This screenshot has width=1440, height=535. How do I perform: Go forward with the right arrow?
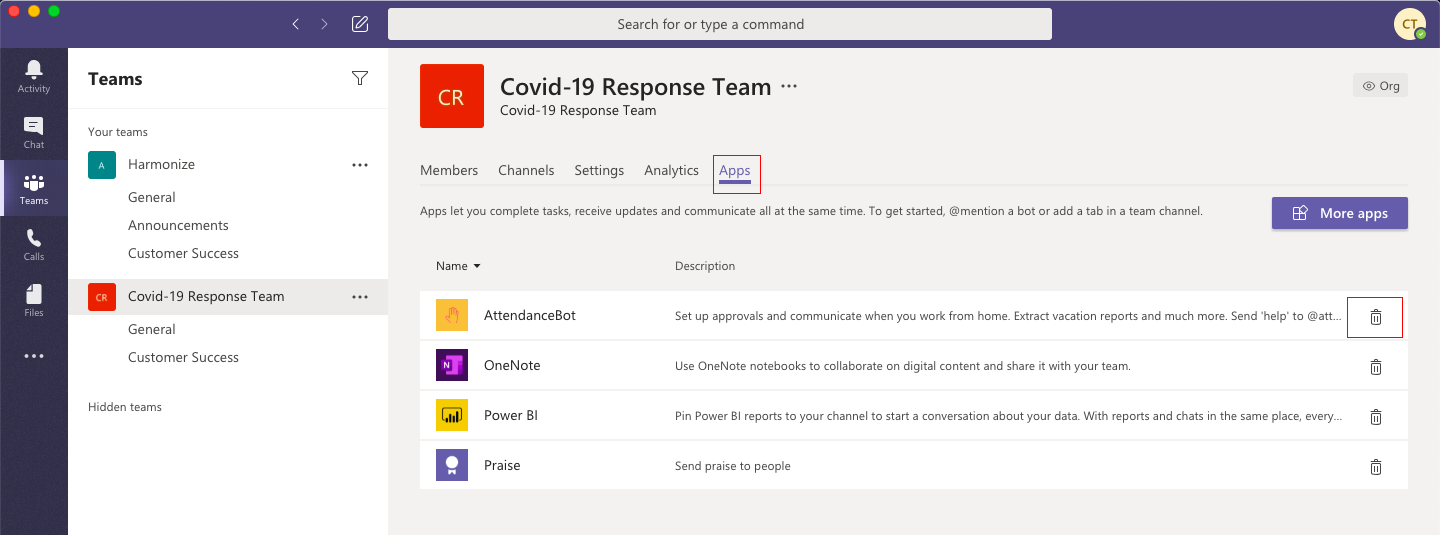(x=325, y=24)
